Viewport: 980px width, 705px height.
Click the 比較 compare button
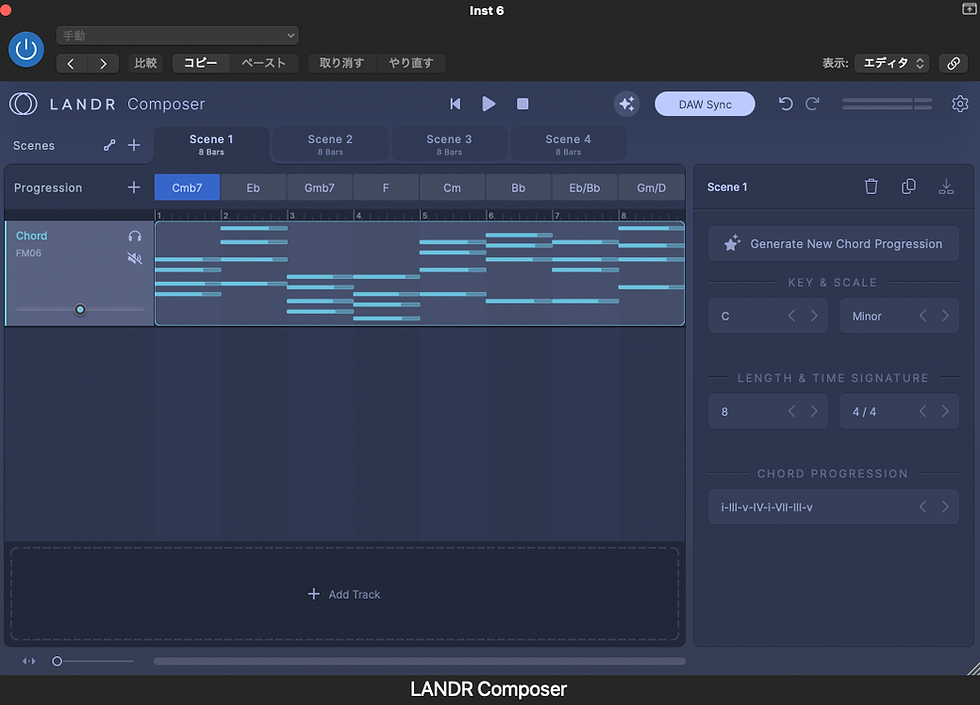146,63
